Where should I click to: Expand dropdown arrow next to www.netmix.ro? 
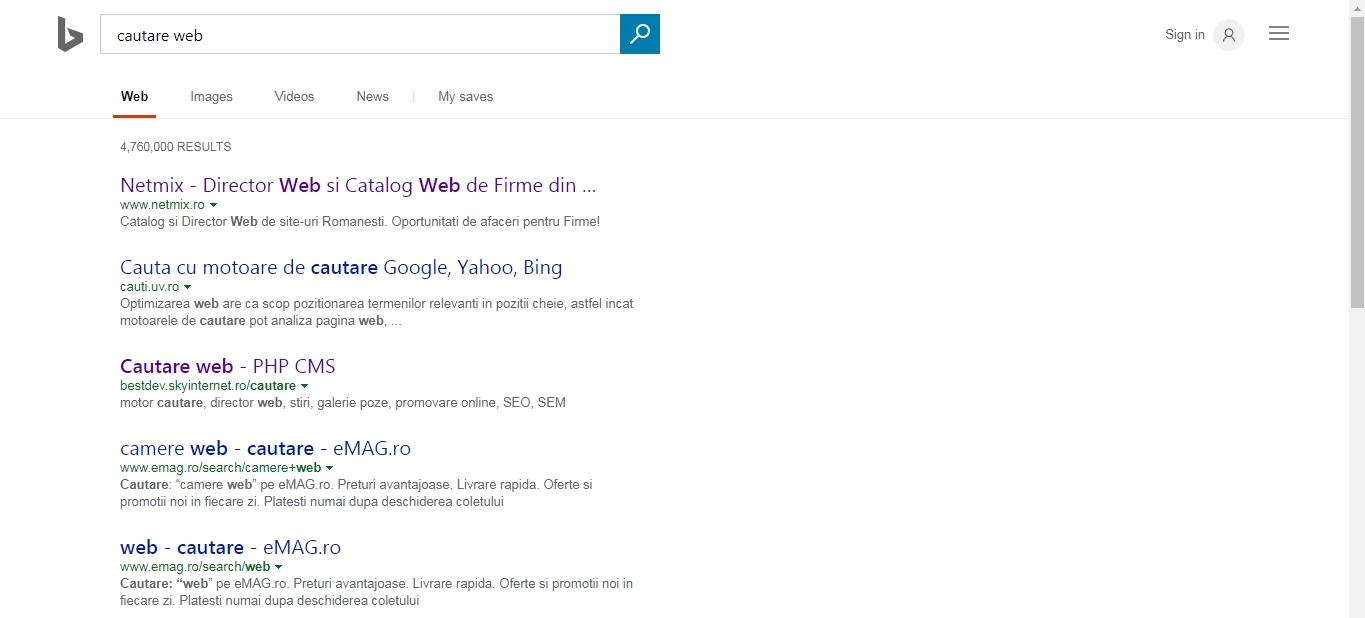(214, 205)
